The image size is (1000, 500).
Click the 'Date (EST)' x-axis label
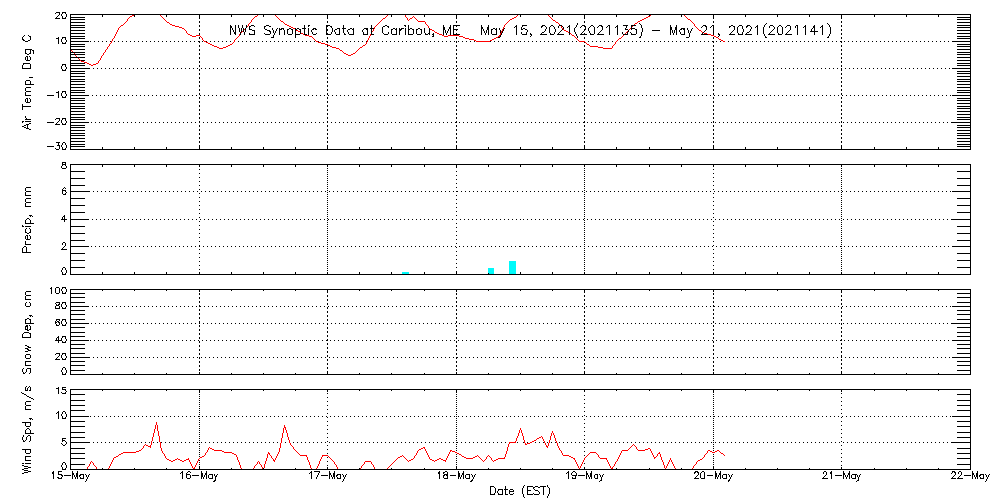(x=519, y=490)
